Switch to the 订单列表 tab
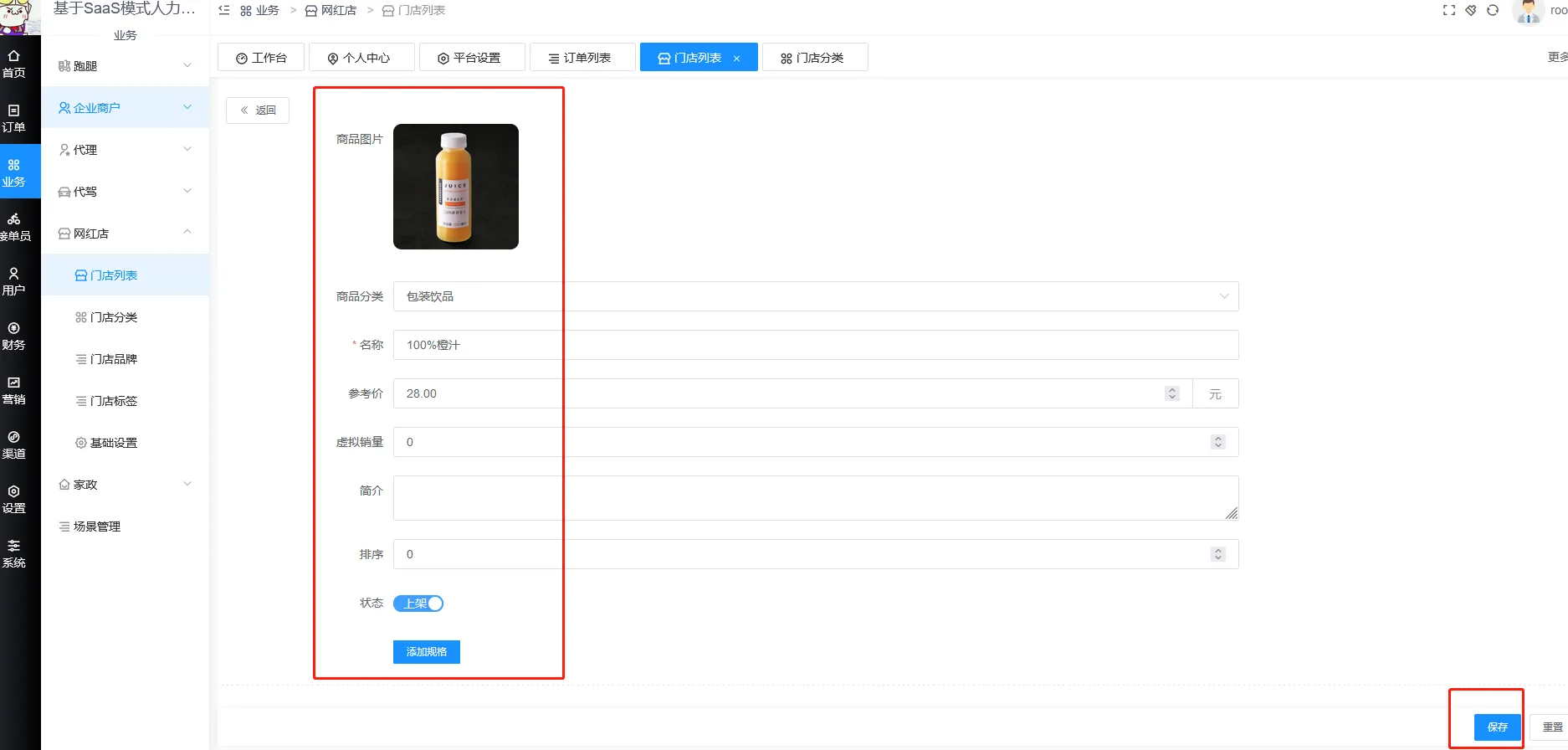 tap(582, 58)
